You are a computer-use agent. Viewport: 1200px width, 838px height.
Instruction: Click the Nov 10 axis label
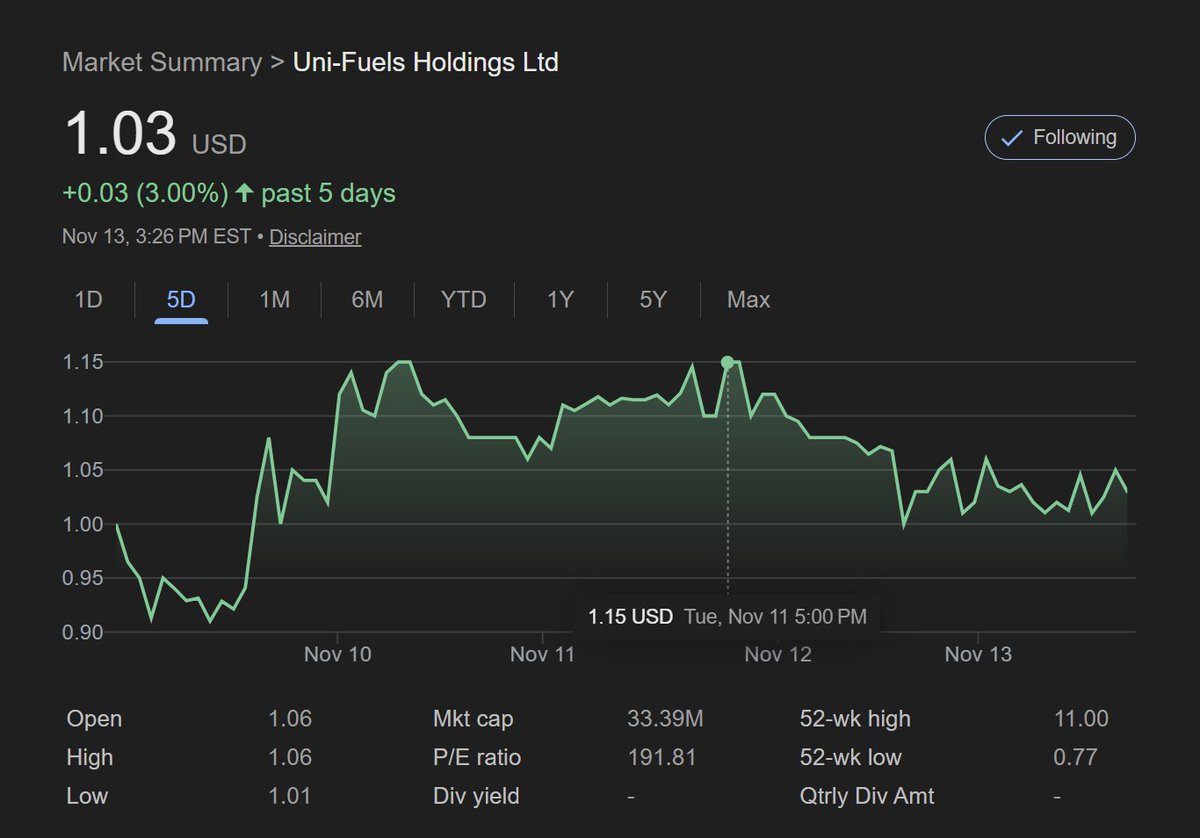tap(338, 654)
